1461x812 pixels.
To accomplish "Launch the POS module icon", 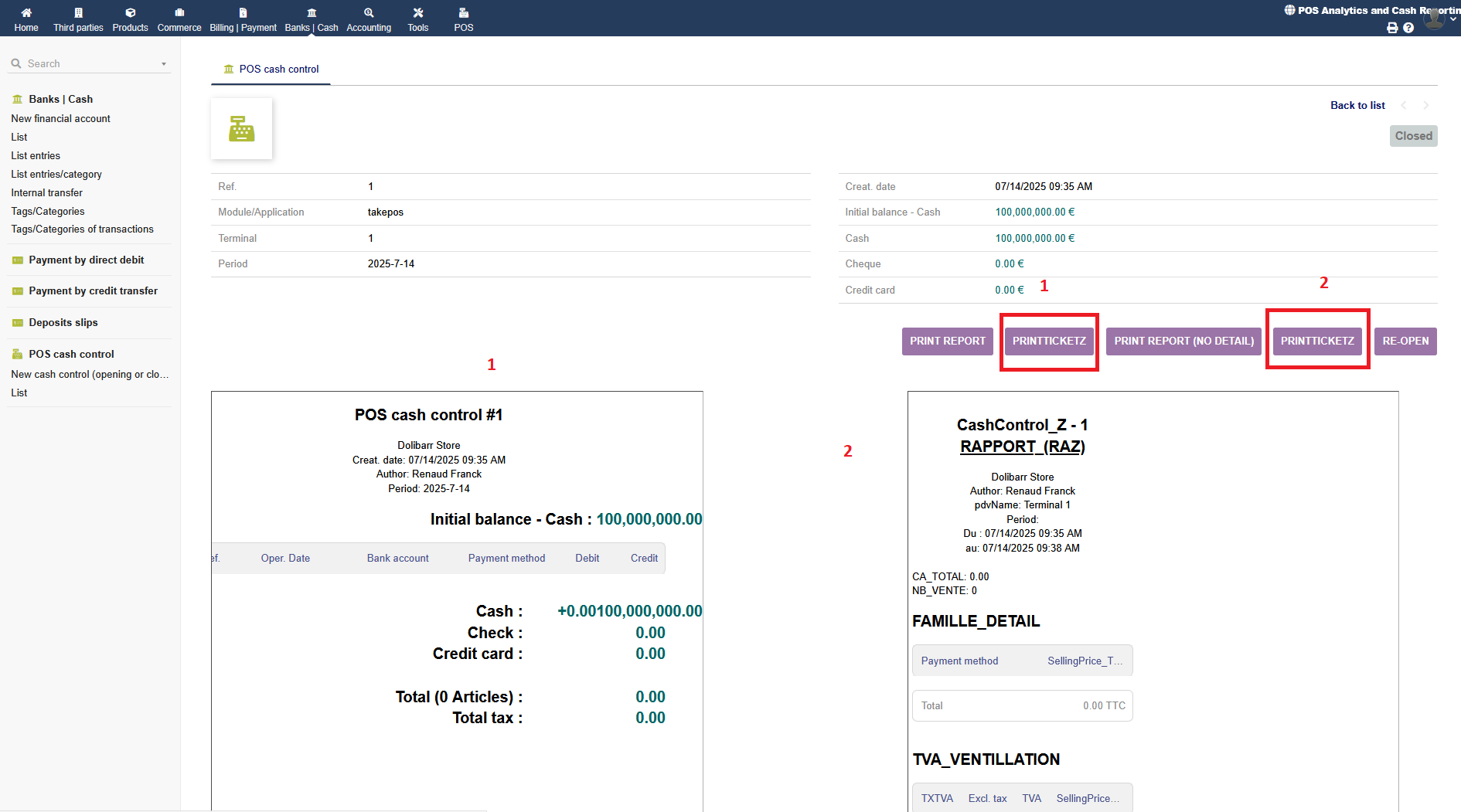I will point(464,13).
